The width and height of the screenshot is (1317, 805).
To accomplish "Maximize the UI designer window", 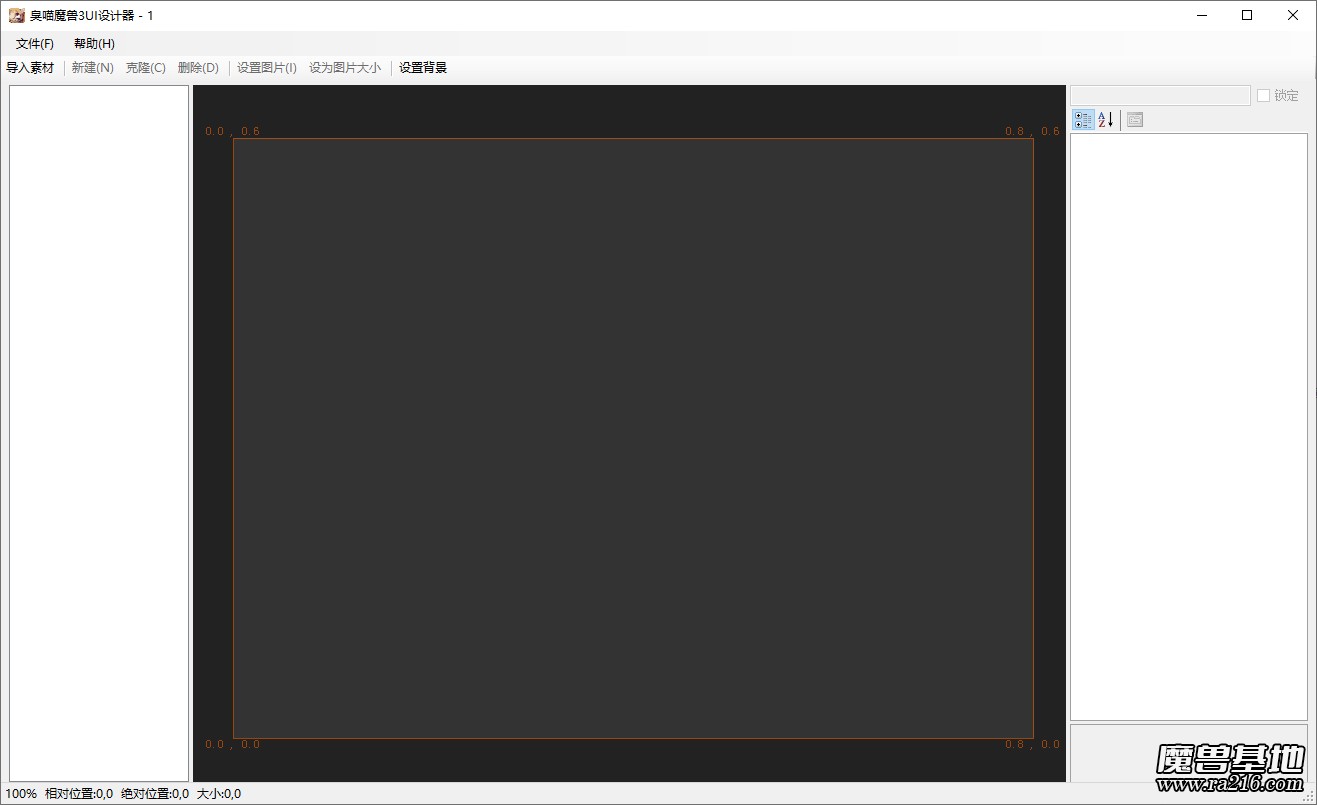I will point(1247,15).
